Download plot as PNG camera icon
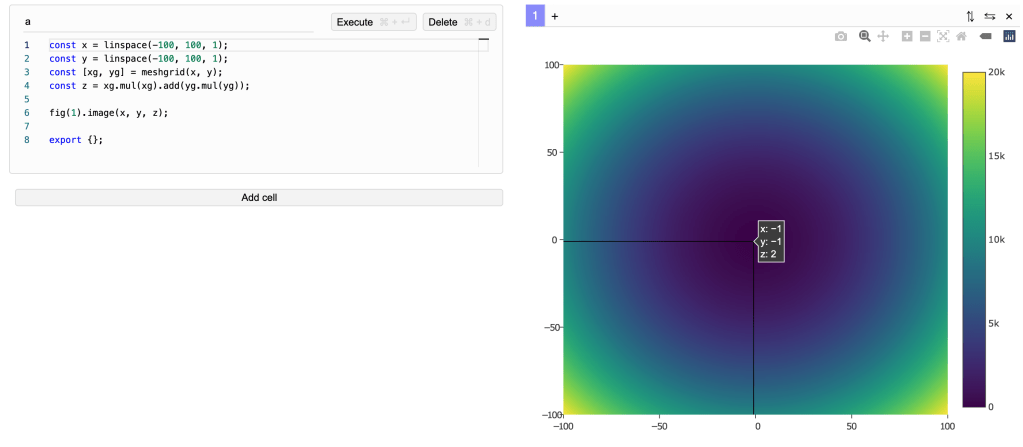The height and width of the screenshot is (447, 1023). click(841, 36)
